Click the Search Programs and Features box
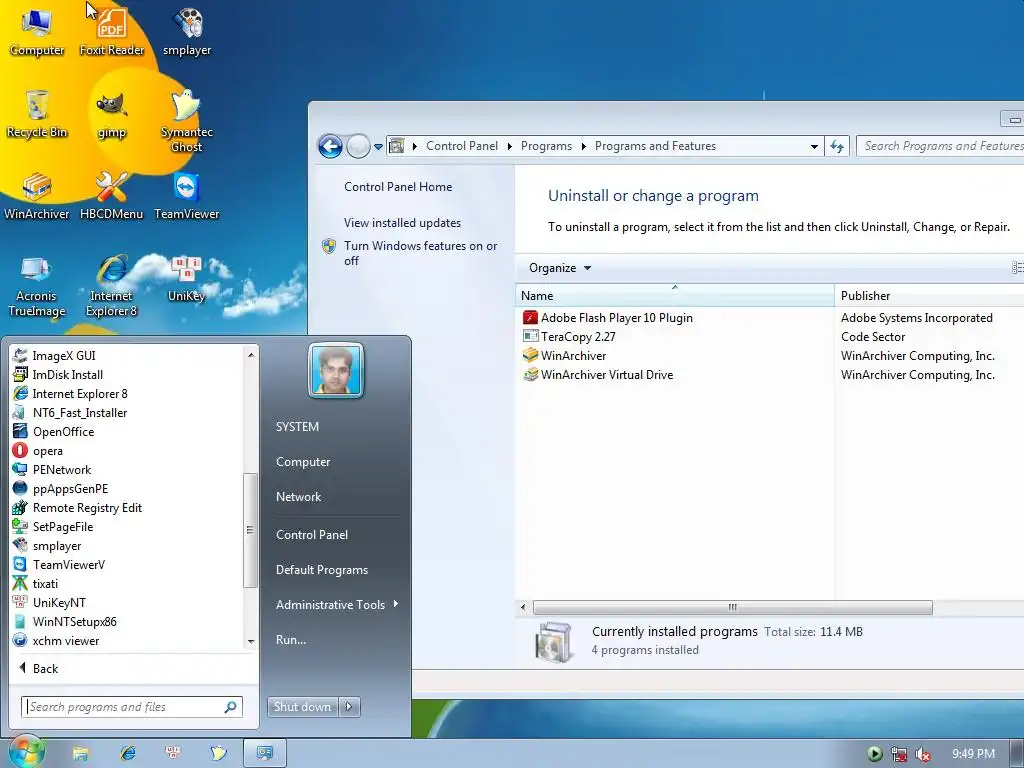1024x768 pixels. (940, 146)
